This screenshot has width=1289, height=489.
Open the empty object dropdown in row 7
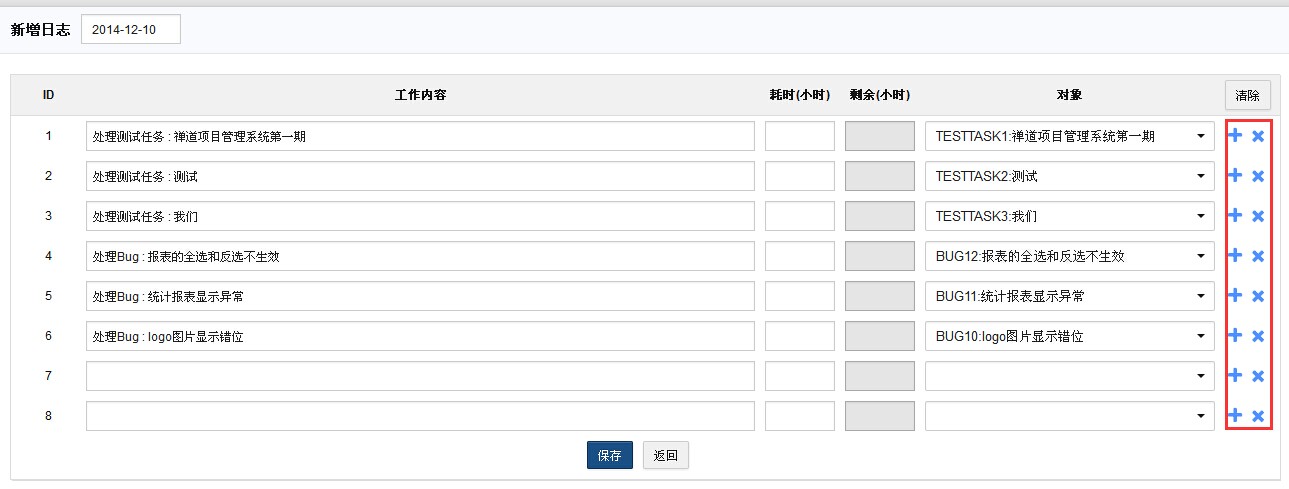pyautogui.click(x=1069, y=376)
